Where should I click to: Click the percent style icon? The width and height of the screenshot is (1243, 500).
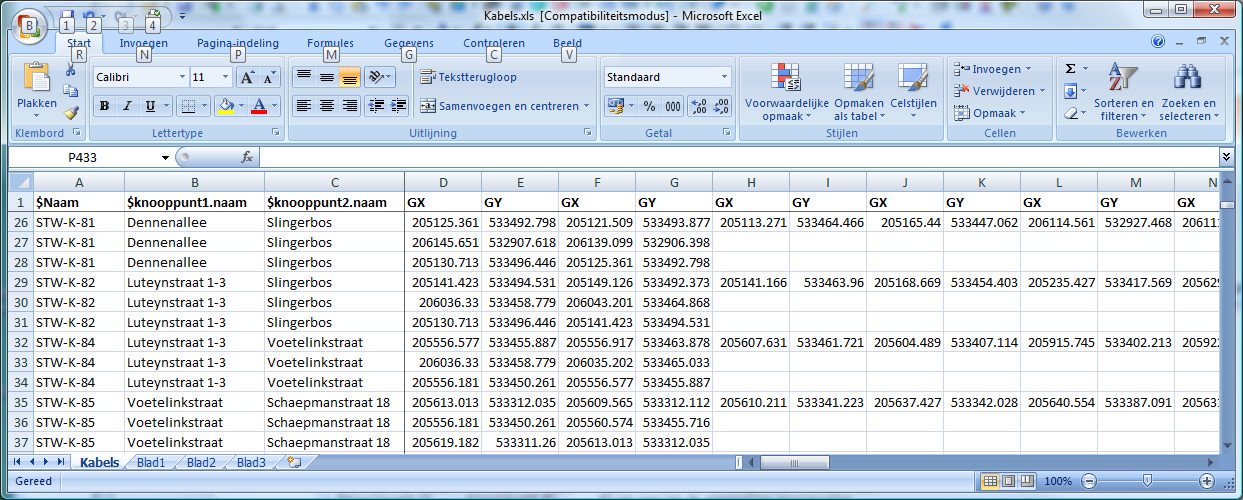[649, 106]
